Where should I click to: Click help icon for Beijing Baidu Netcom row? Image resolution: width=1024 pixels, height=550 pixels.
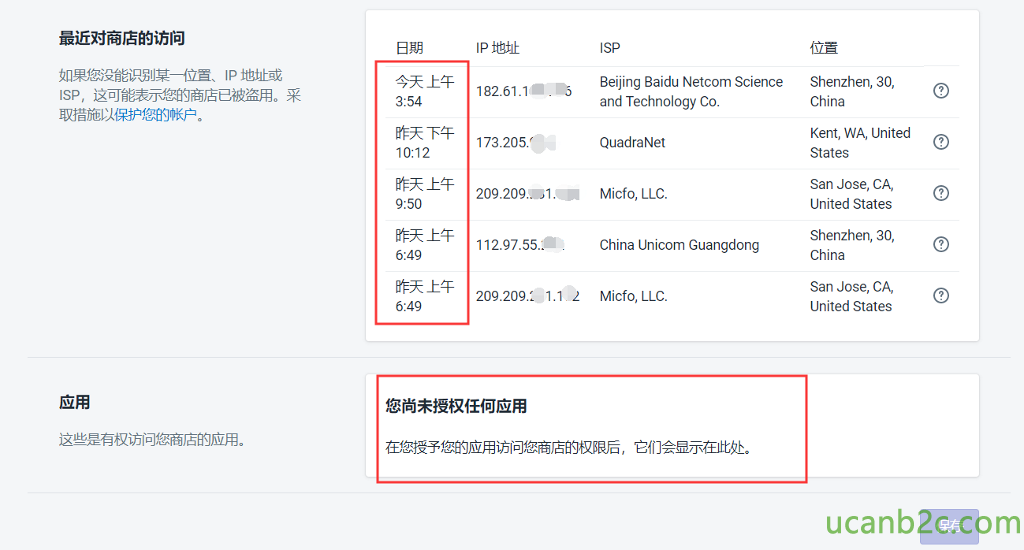(x=940, y=91)
